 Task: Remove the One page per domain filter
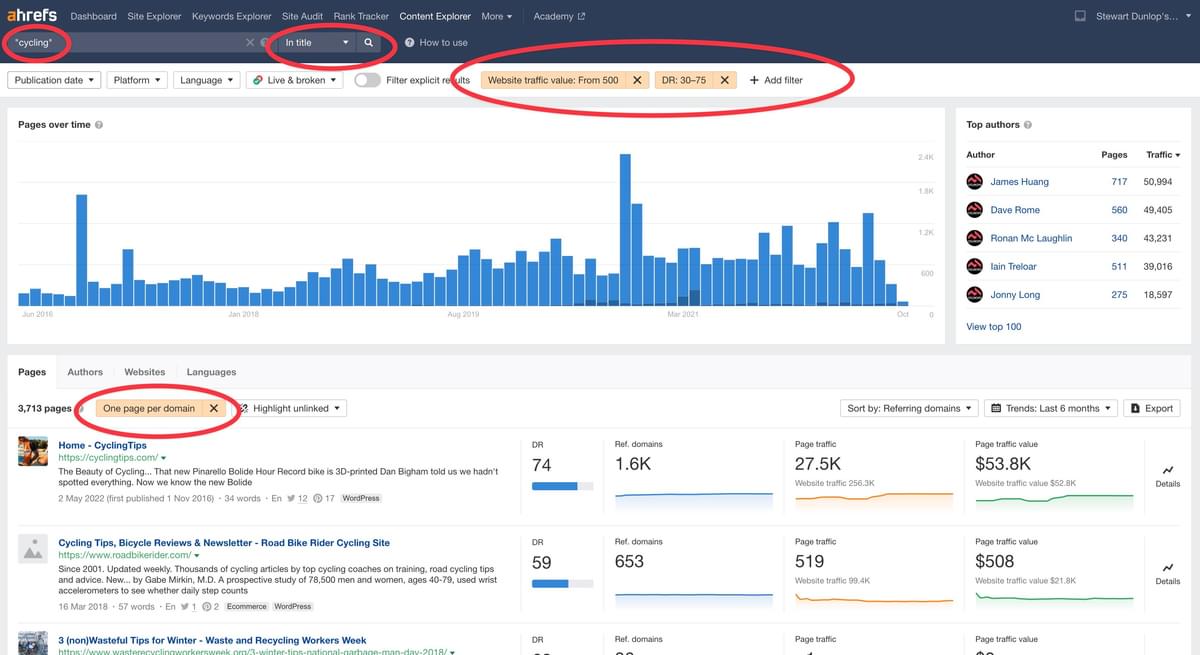point(213,408)
